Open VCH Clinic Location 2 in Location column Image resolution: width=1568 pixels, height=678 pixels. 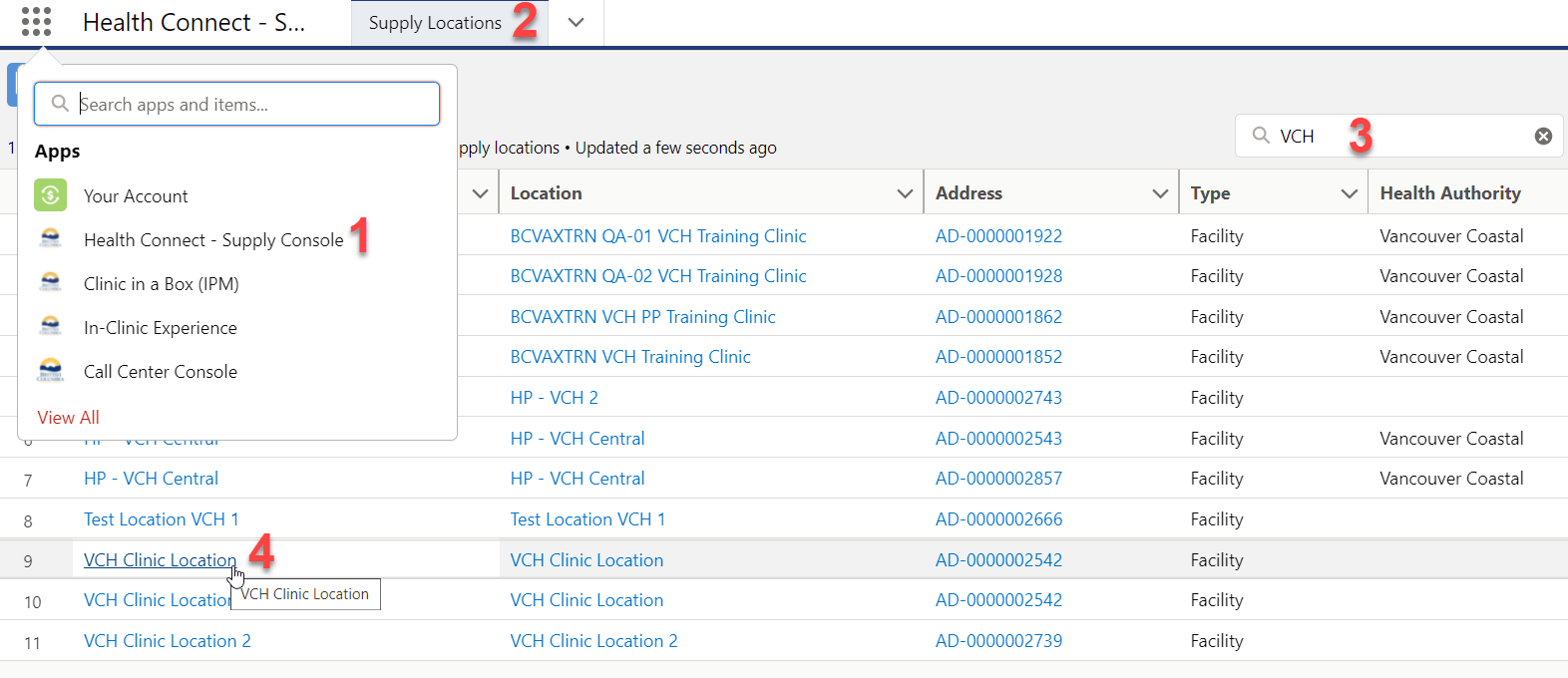(x=594, y=641)
